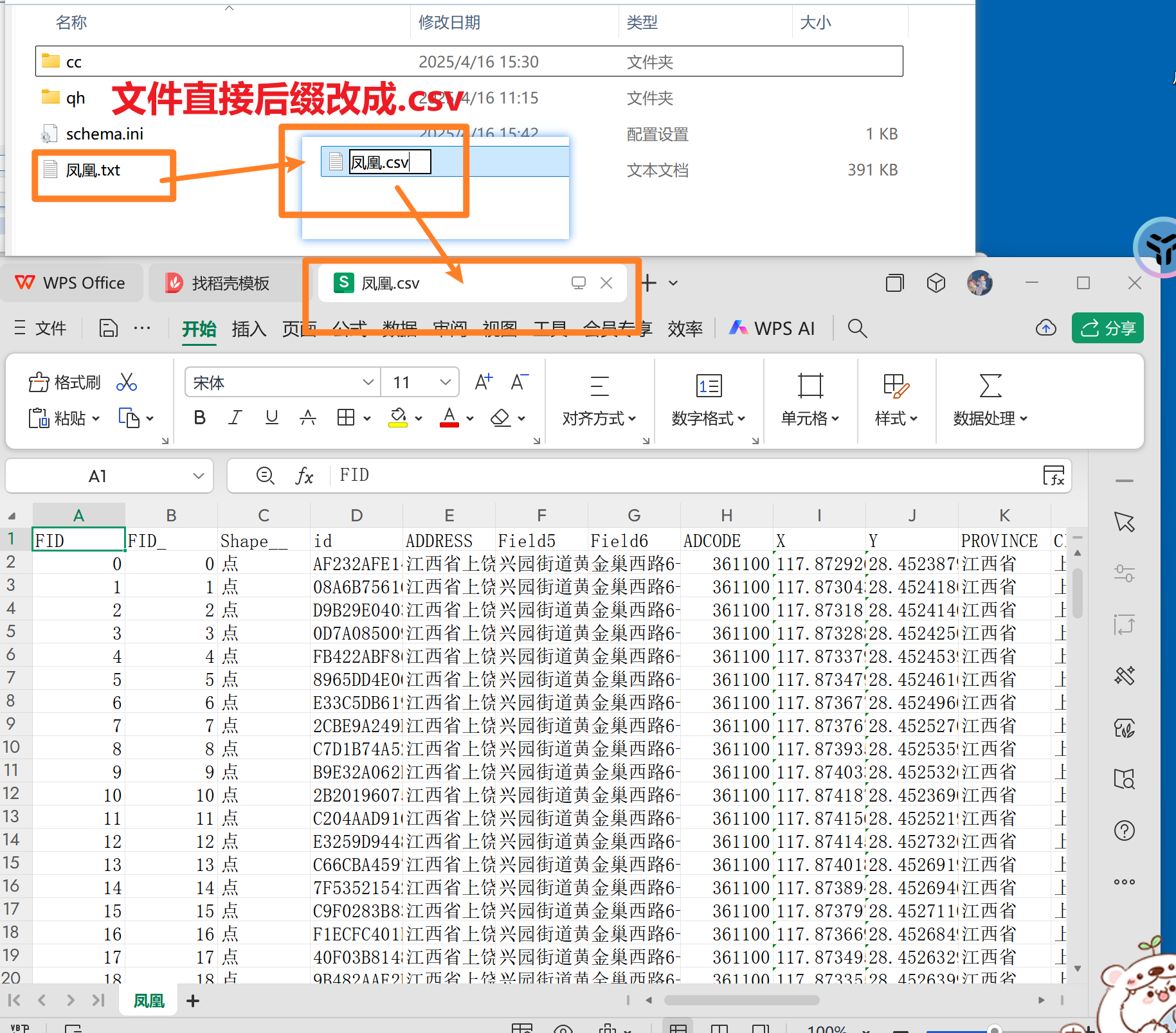Image resolution: width=1176 pixels, height=1033 pixels.
Task: Click the Upload cloud icon near Share
Action: (1045, 328)
